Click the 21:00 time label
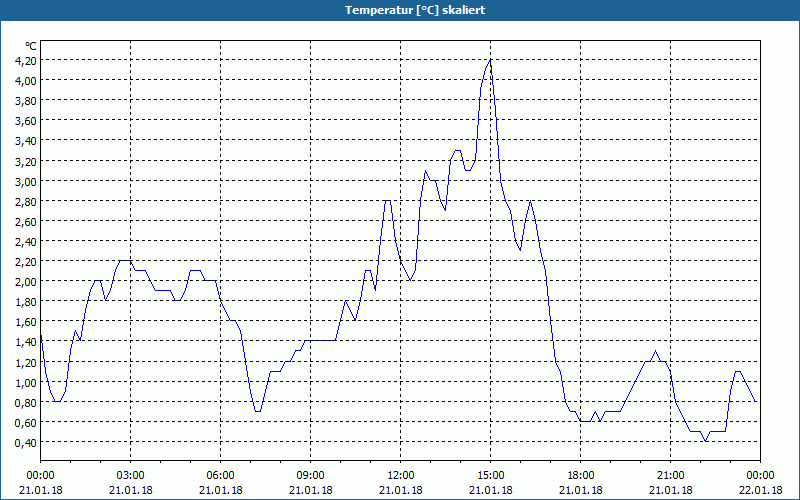The height and width of the screenshot is (500, 800). (x=670, y=476)
